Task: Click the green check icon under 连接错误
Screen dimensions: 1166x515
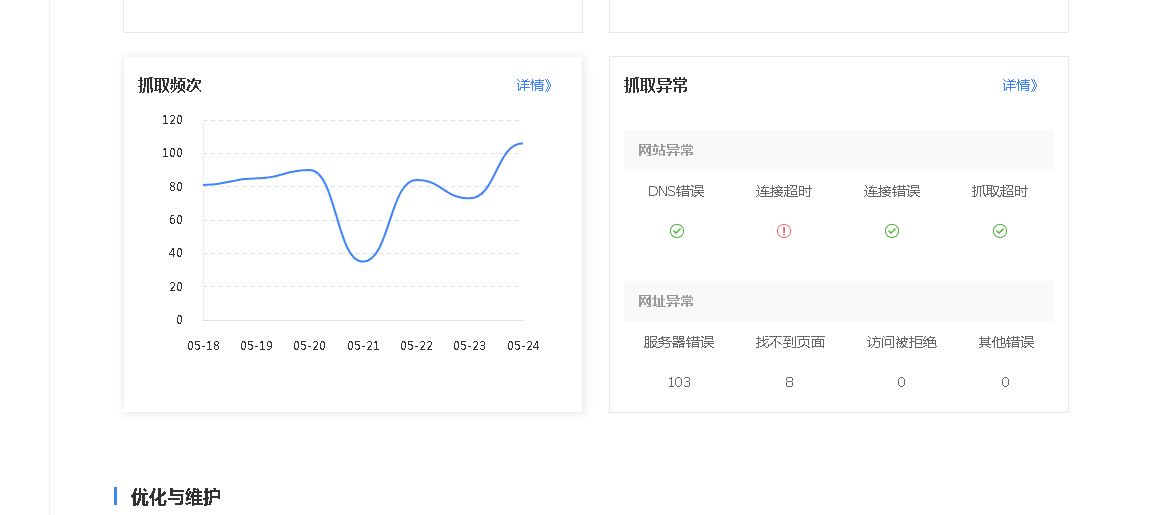Action: click(892, 231)
